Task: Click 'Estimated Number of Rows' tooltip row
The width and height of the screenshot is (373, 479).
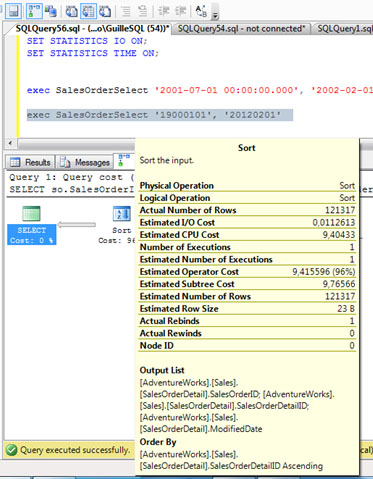Action: click(x=247, y=296)
